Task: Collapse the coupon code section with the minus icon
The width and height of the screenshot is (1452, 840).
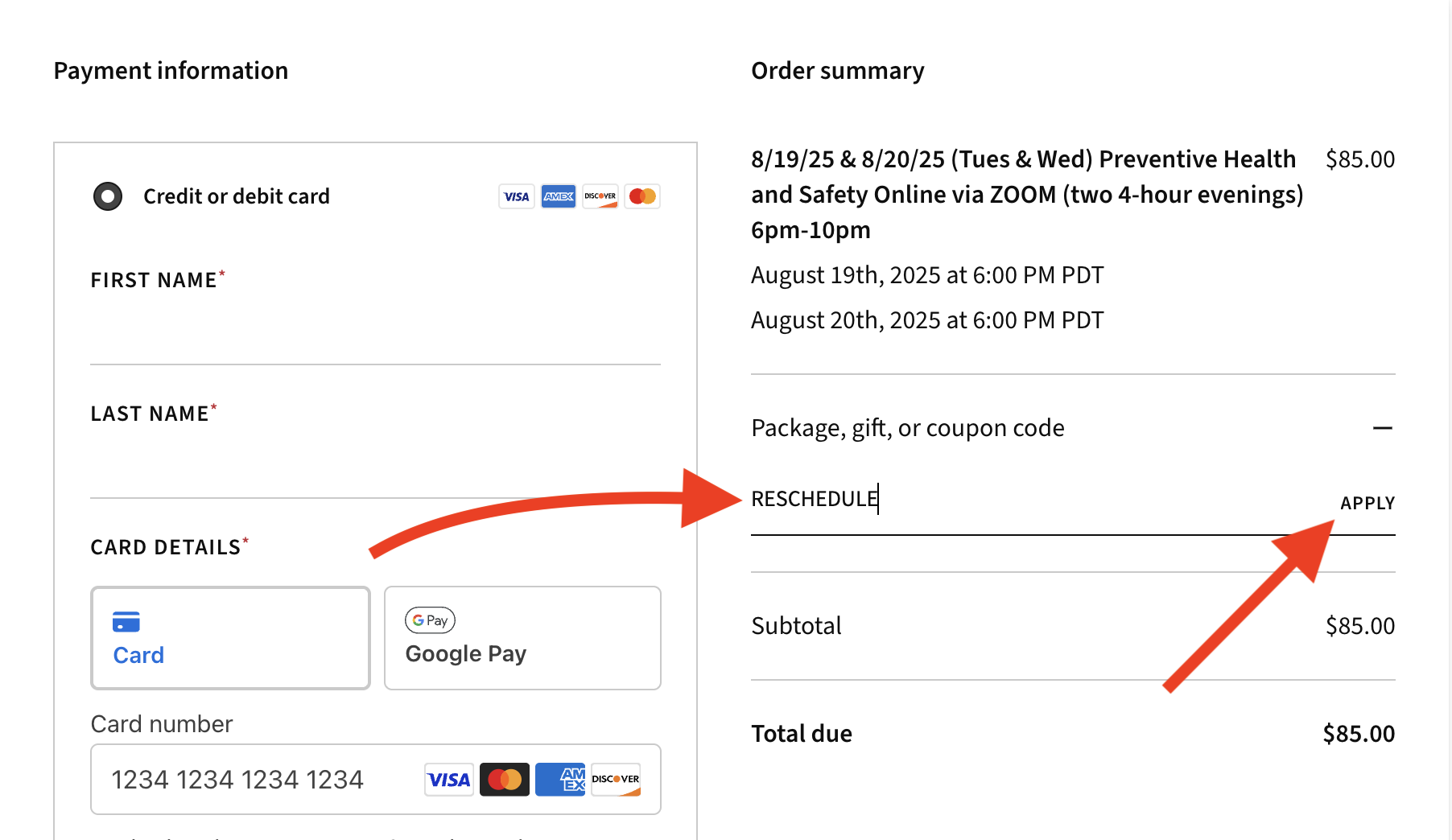Action: pos(1382,428)
